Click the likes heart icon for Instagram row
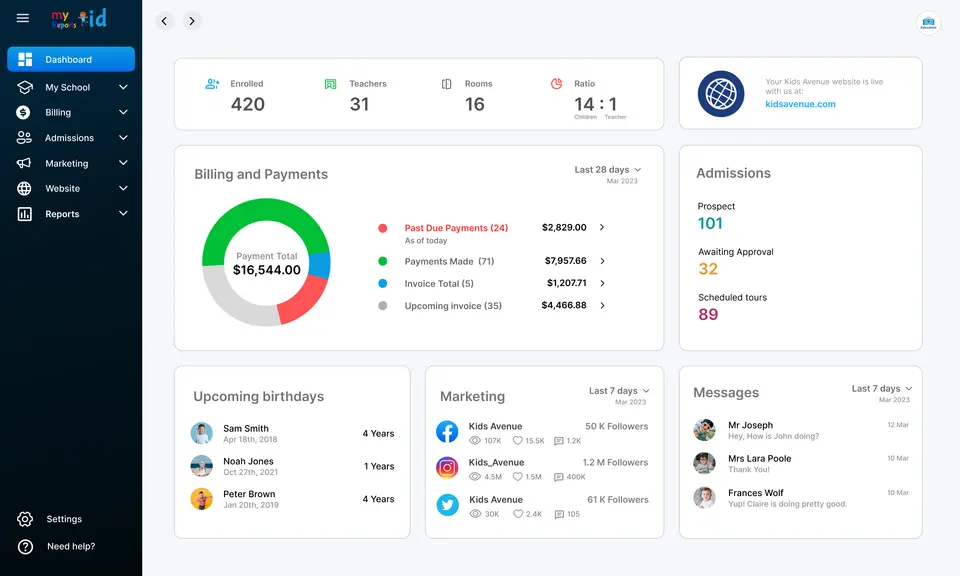Screen dimensions: 960x576 (x=517, y=477)
